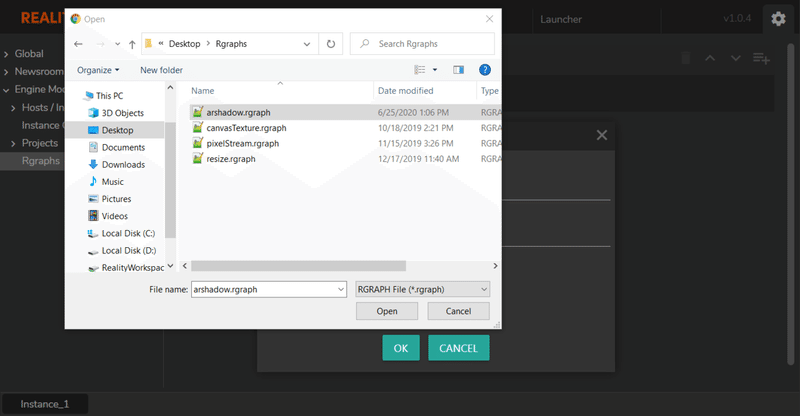Viewport: 800px width, 416px height.
Task: Click the delete trash icon in Reality toolbar
Action: click(x=686, y=58)
